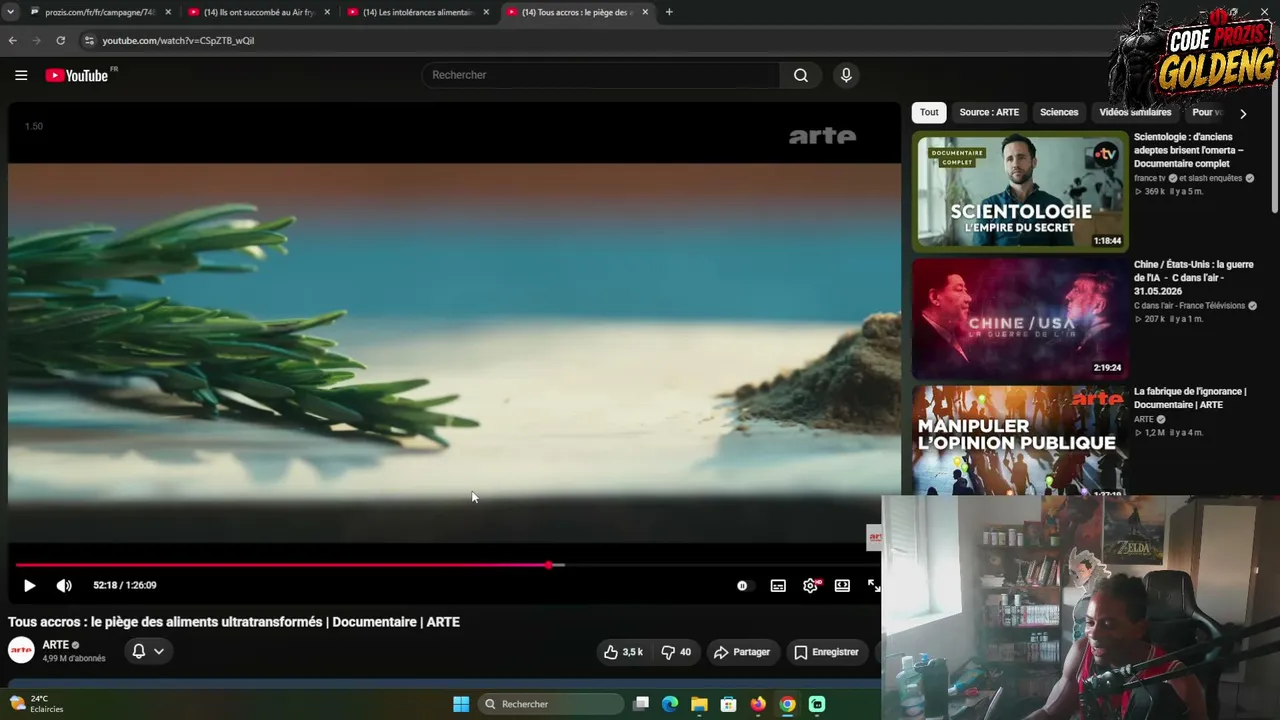Seek on the video progress bar
The image size is (1280, 720).
448,565
